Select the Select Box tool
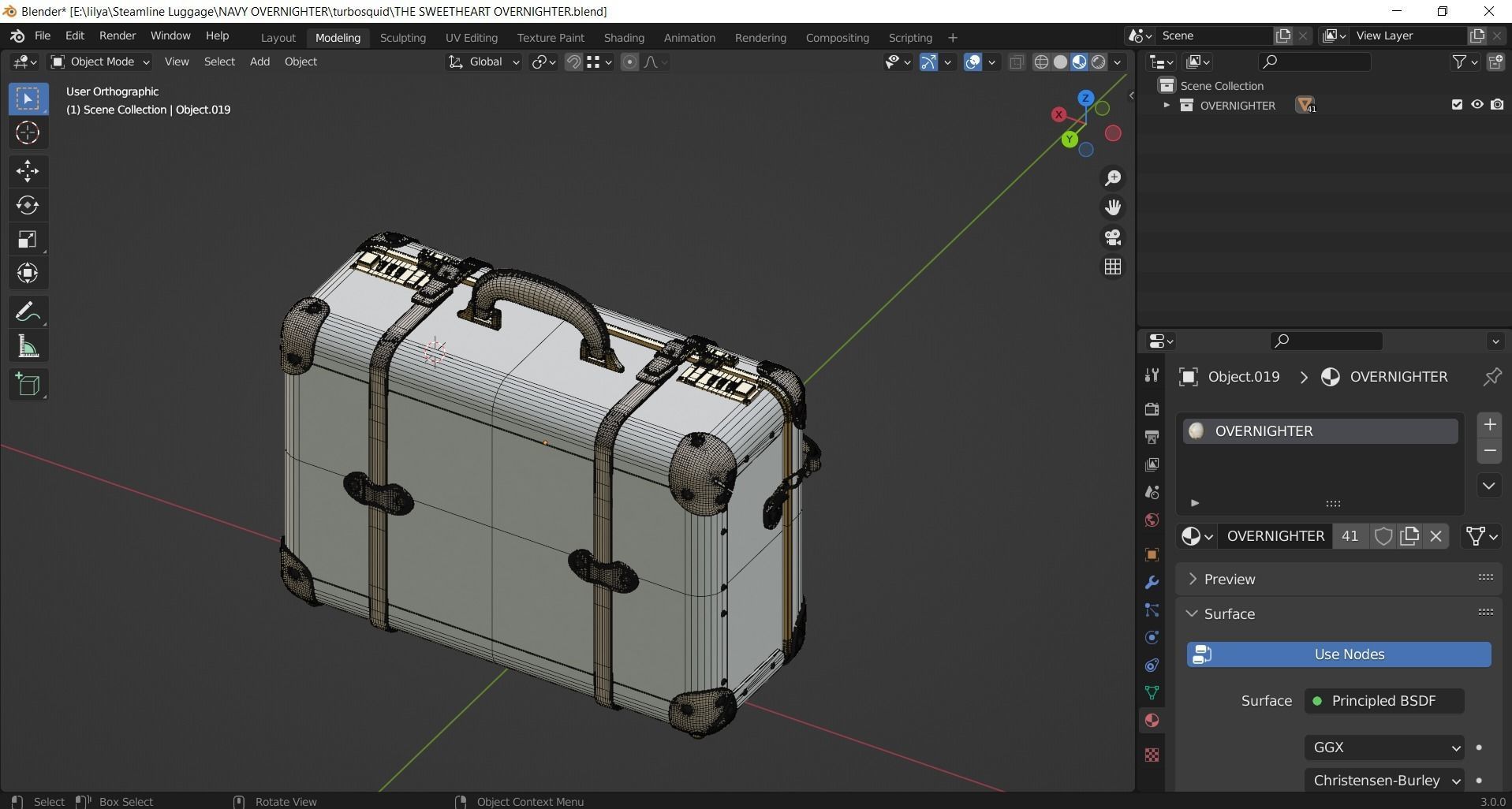 [x=28, y=99]
